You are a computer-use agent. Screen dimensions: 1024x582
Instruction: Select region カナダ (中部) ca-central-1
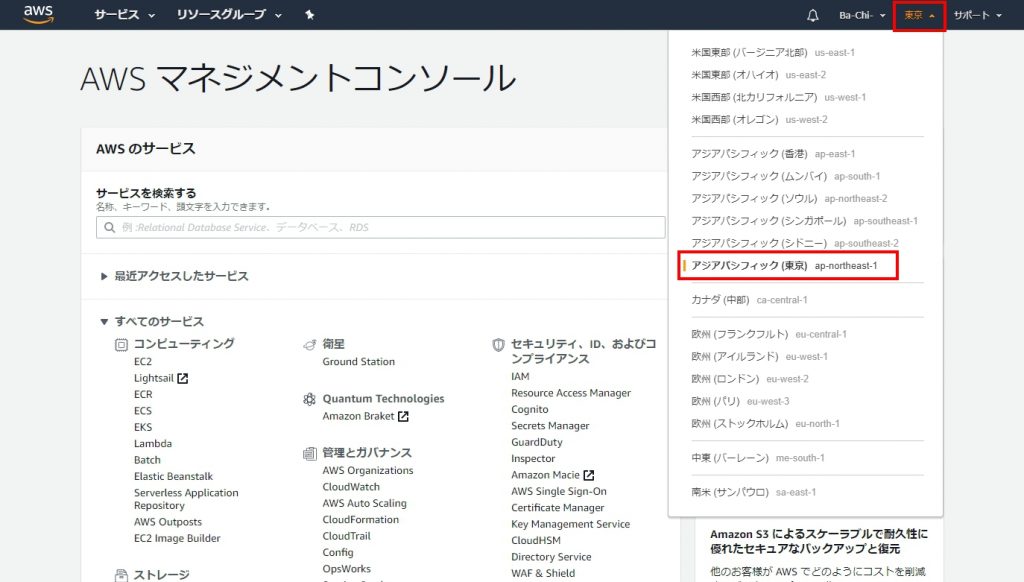click(x=749, y=300)
